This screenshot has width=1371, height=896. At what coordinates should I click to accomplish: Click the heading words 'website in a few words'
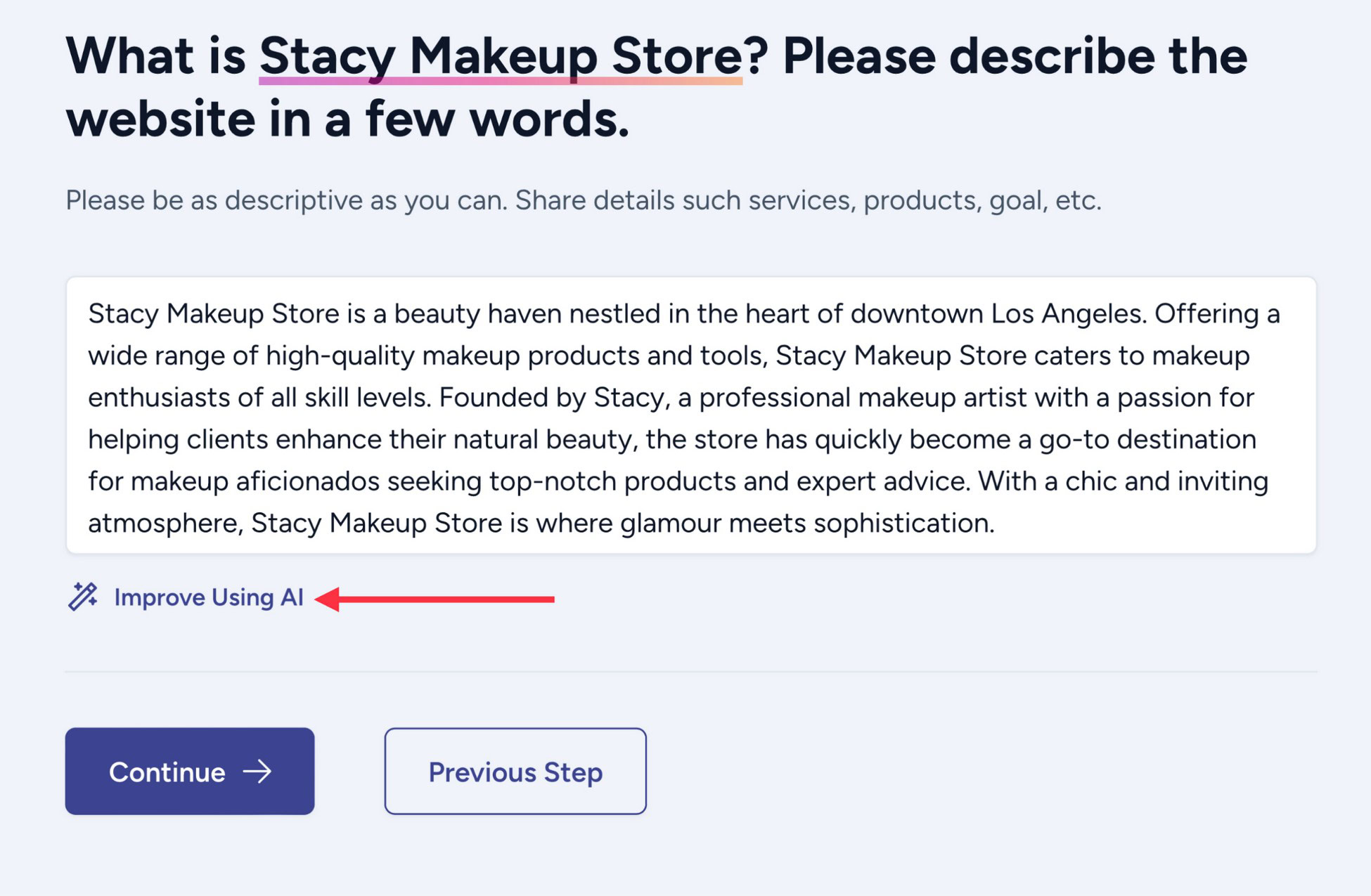[347, 119]
